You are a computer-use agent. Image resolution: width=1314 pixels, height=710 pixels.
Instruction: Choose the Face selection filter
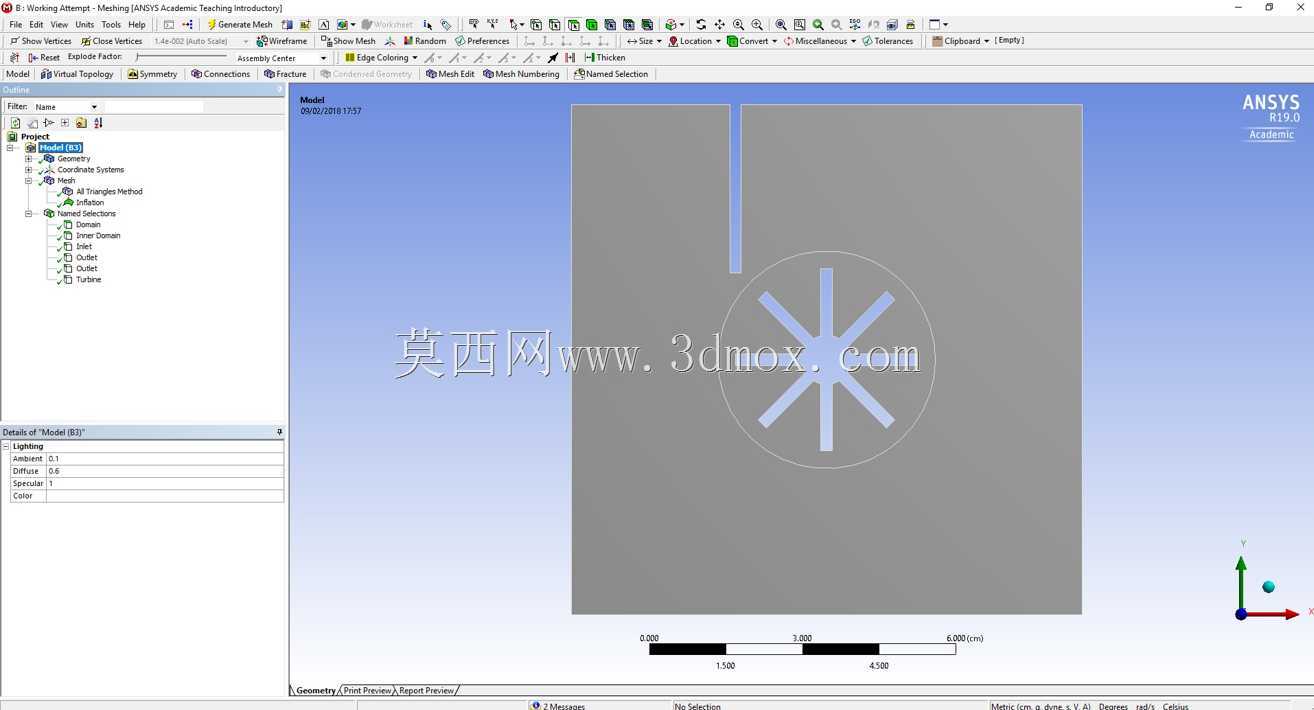(572, 24)
